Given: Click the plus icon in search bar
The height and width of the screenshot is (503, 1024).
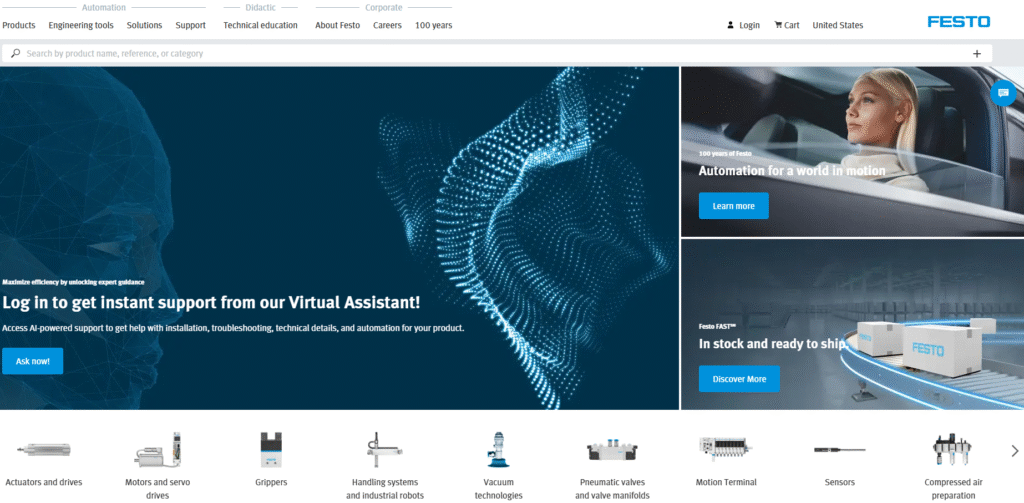Looking at the screenshot, I should (x=977, y=54).
